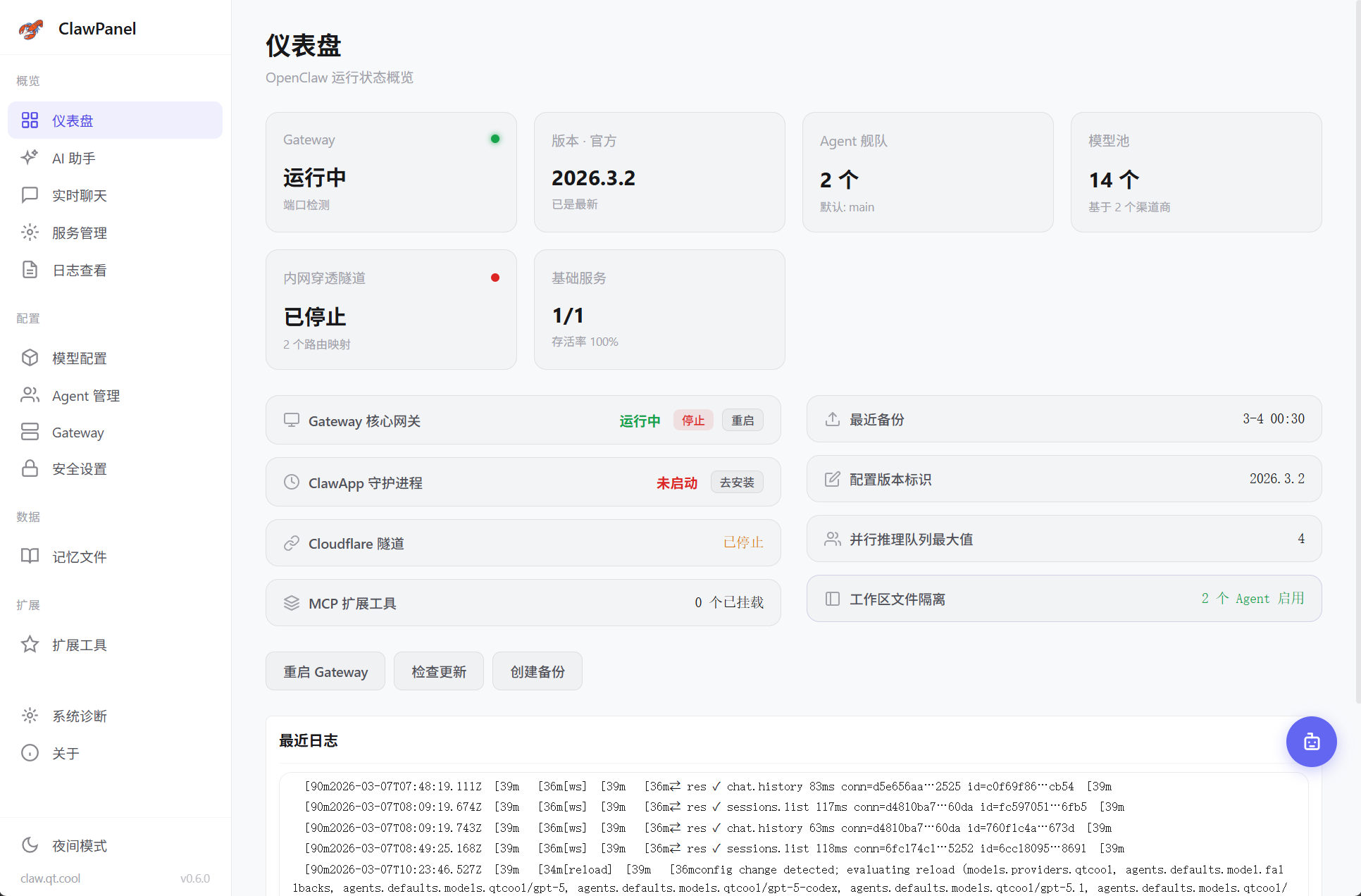Click the AI 助手 sparkle icon

point(30,158)
